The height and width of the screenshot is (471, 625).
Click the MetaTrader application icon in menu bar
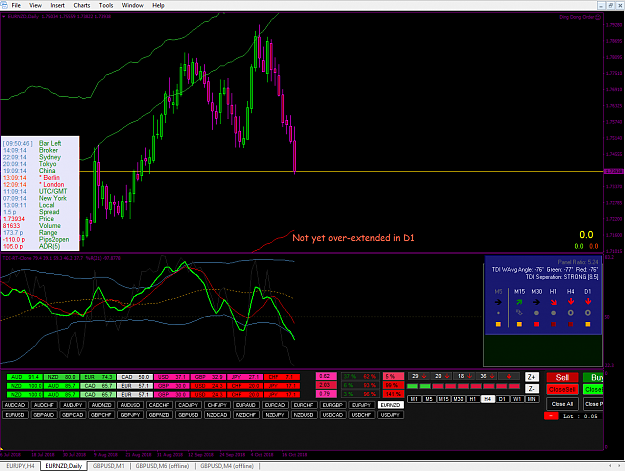coord(4,5)
